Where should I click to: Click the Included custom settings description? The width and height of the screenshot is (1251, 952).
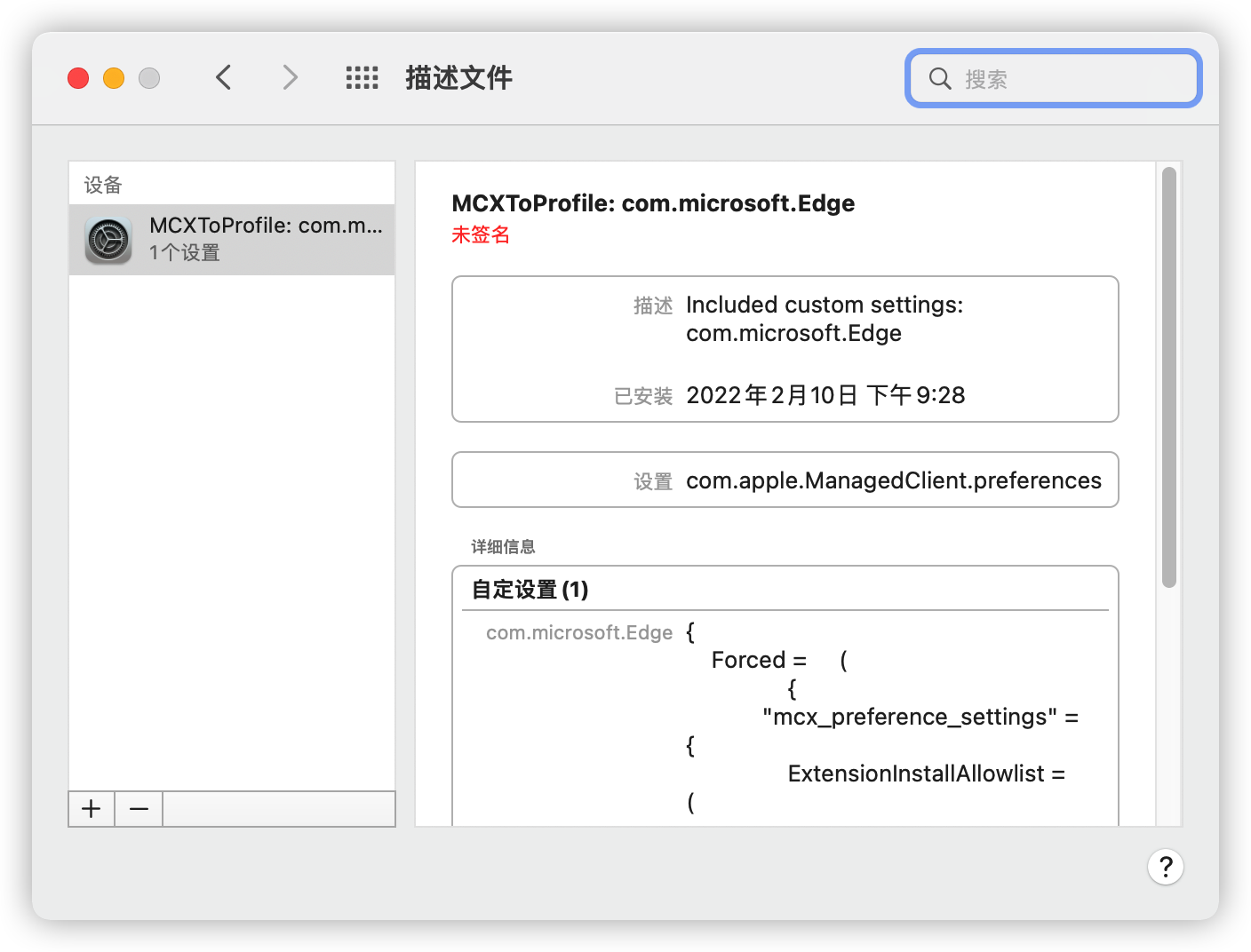pos(825,319)
